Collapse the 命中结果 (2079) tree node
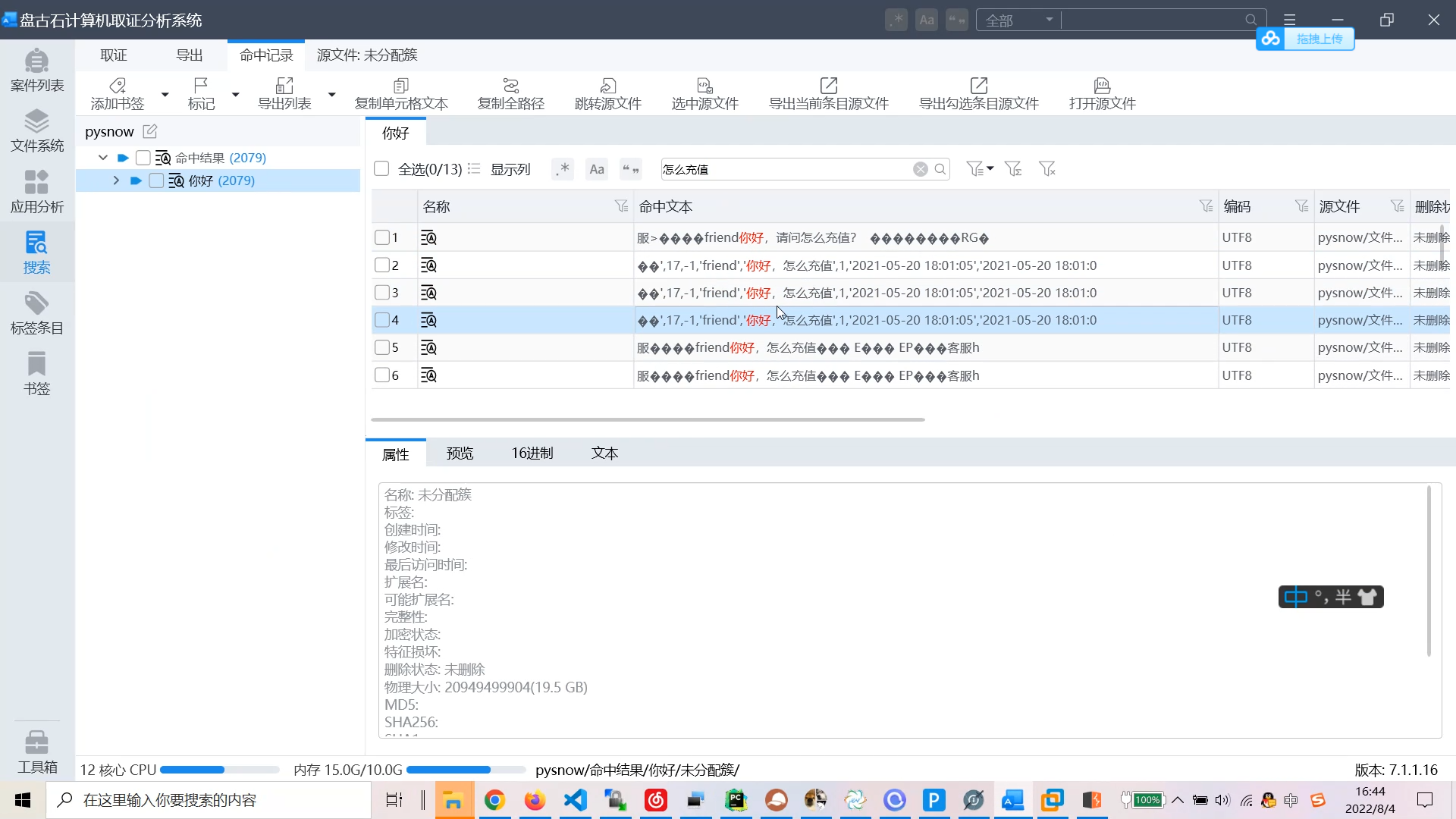Viewport: 1456px width, 819px height. point(102,157)
